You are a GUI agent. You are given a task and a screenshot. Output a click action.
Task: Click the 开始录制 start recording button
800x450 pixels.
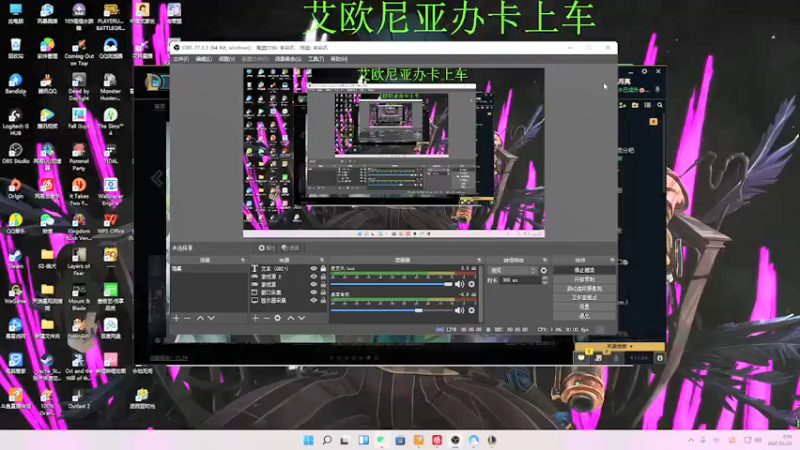pos(584,280)
